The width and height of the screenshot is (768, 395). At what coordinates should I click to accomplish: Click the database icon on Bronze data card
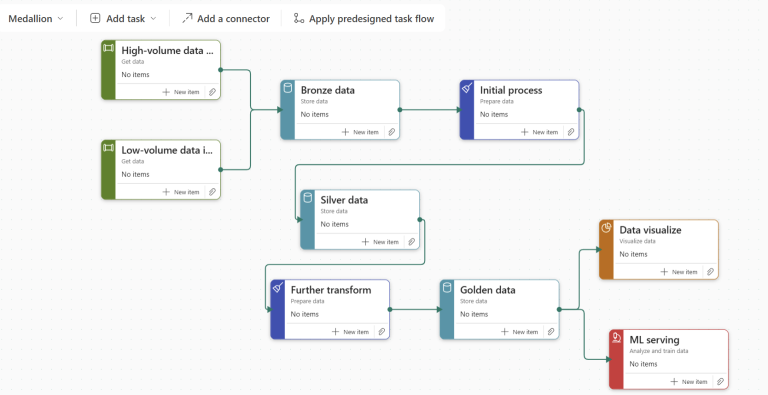click(288, 88)
